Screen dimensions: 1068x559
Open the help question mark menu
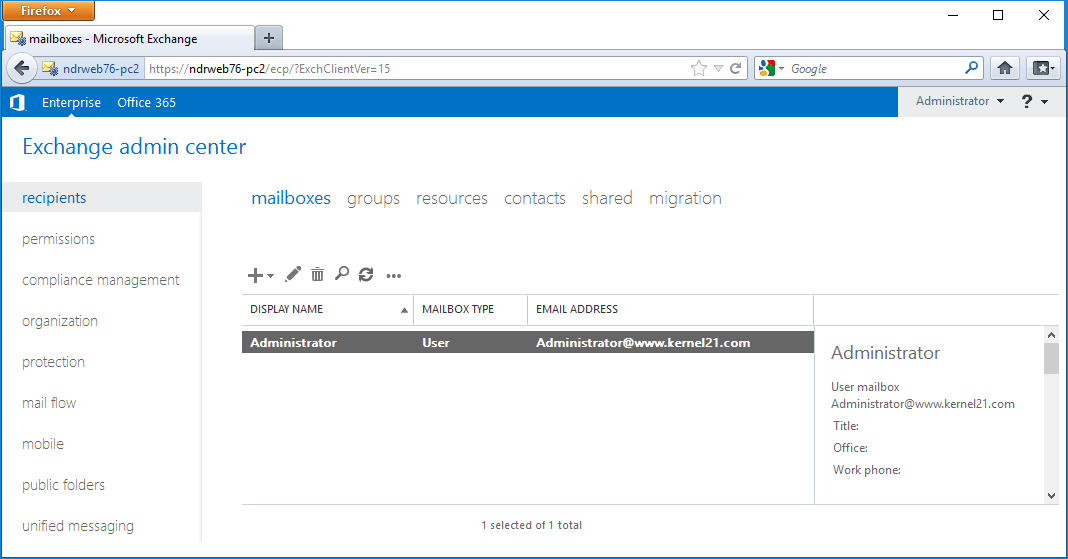pos(1034,101)
